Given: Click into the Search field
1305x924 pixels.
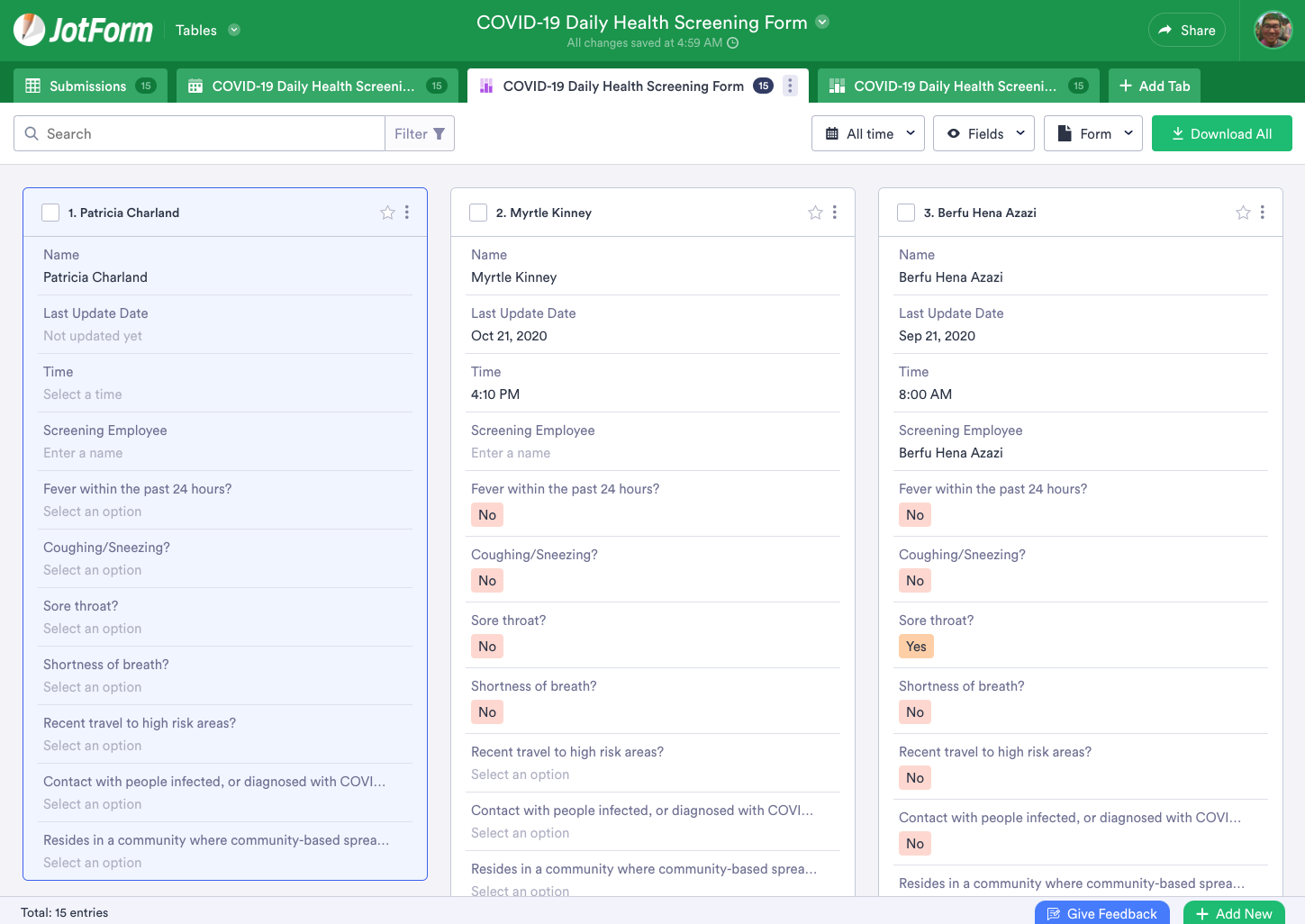Looking at the screenshot, I should tap(207, 133).
